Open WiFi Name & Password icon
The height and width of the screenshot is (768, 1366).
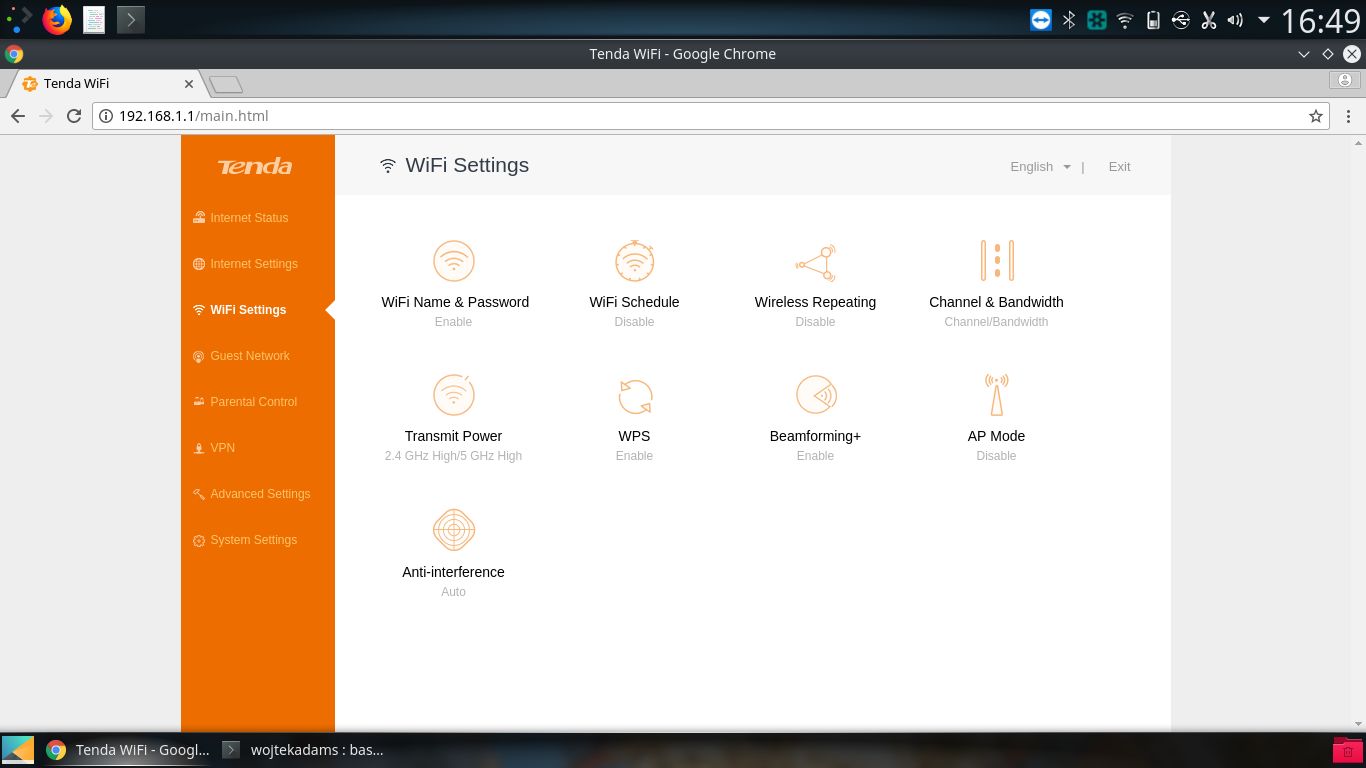[x=454, y=261]
